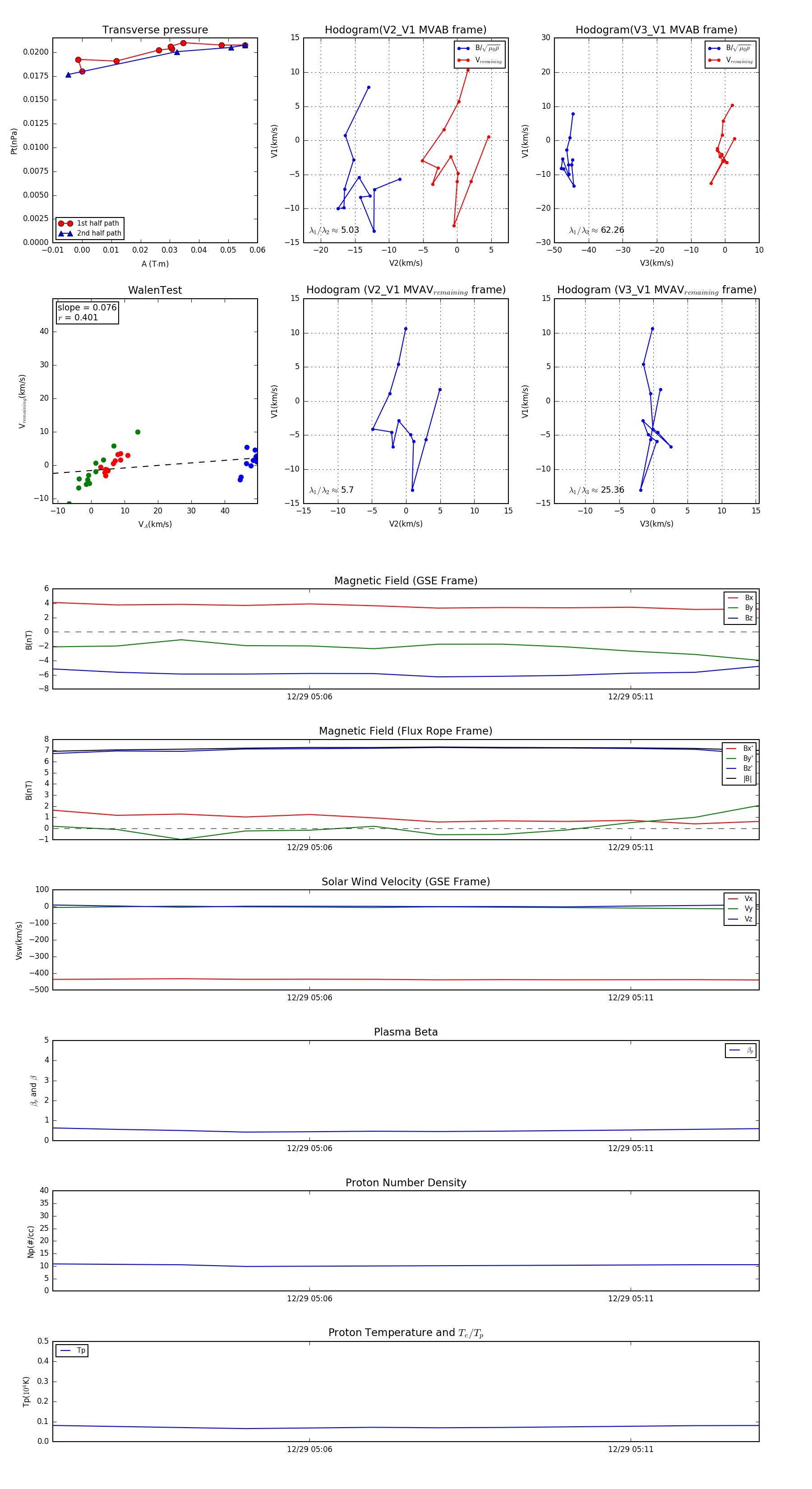Screen dimensions: 812x1489
Task: Click the 'Magnetic Field (GSE Frame)' title
Action: 406,581
